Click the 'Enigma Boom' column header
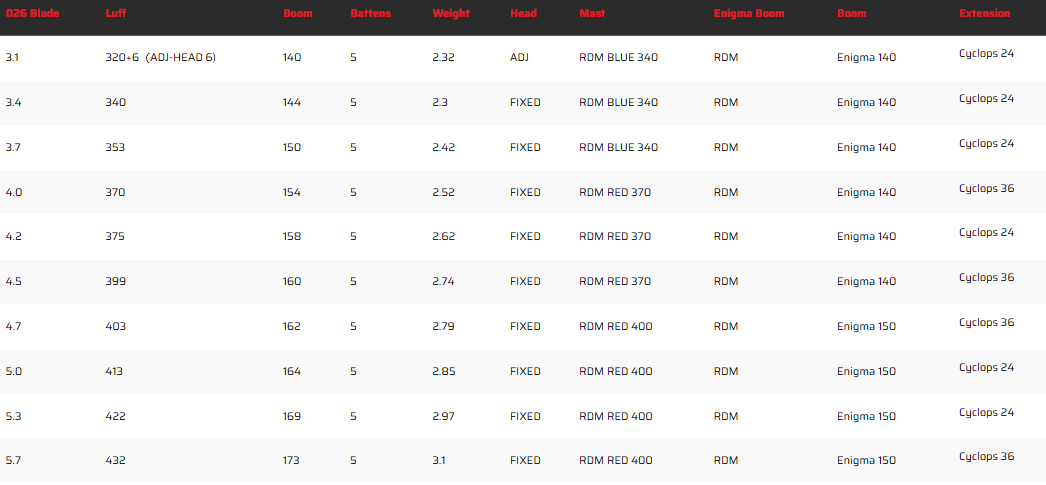This screenshot has height=485, width=1046. (748, 13)
